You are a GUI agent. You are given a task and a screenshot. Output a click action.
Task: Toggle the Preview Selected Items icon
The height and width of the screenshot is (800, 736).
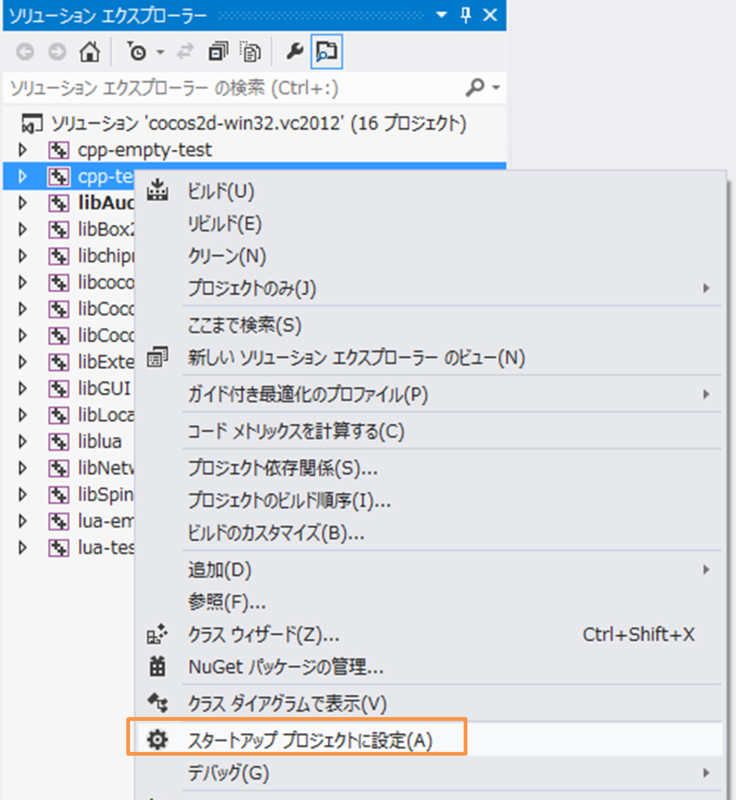[326, 52]
